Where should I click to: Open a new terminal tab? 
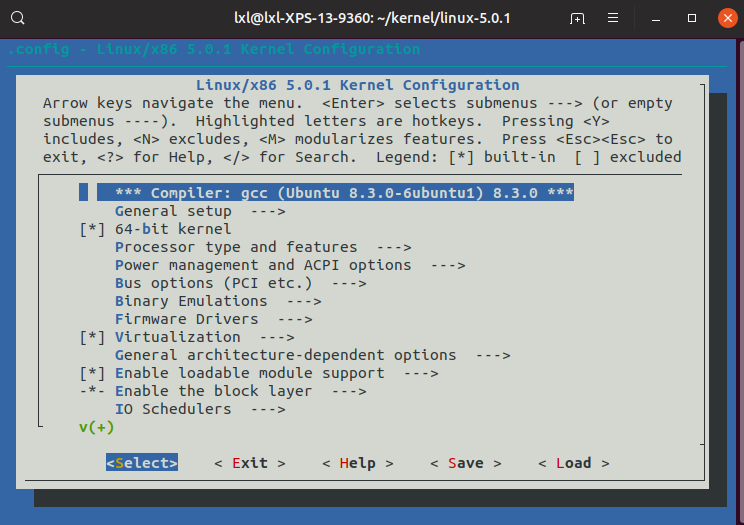[x=577, y=19]
